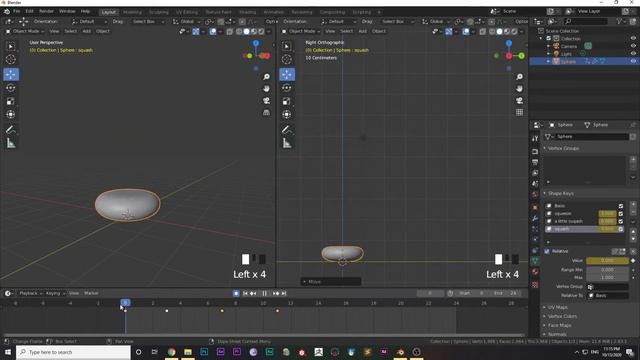Remove shape key with minus button

pyautogui.click(x=633, y=213)
